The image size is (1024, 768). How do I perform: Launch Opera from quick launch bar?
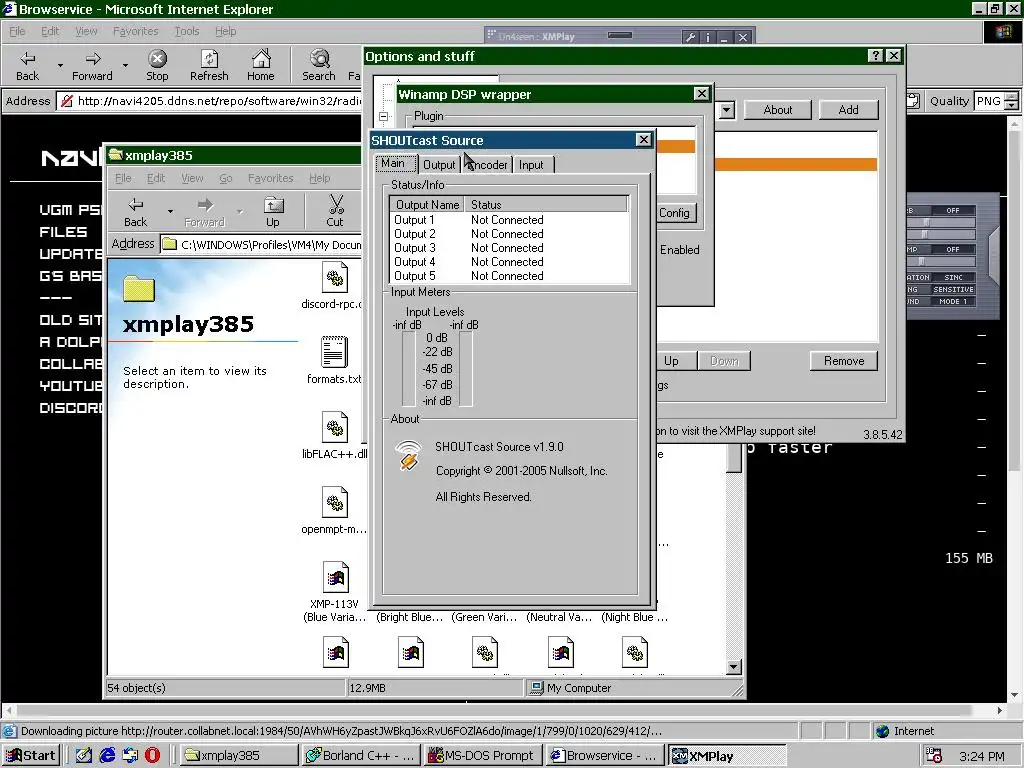tap(152, 756)
